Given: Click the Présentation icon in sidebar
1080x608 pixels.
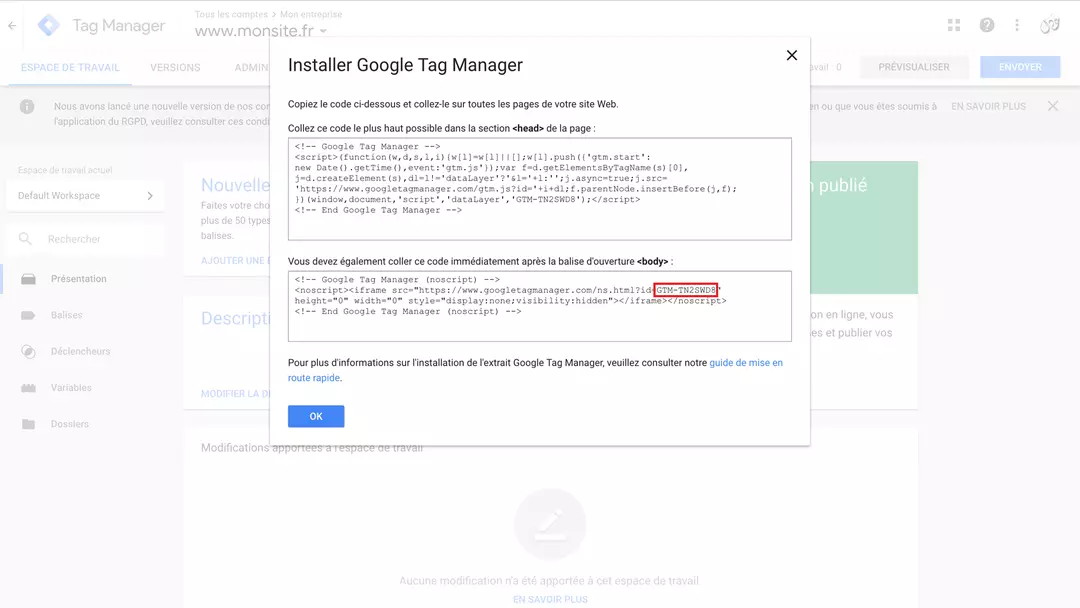Looking at the screenshot, I should (x=28, y=279).
